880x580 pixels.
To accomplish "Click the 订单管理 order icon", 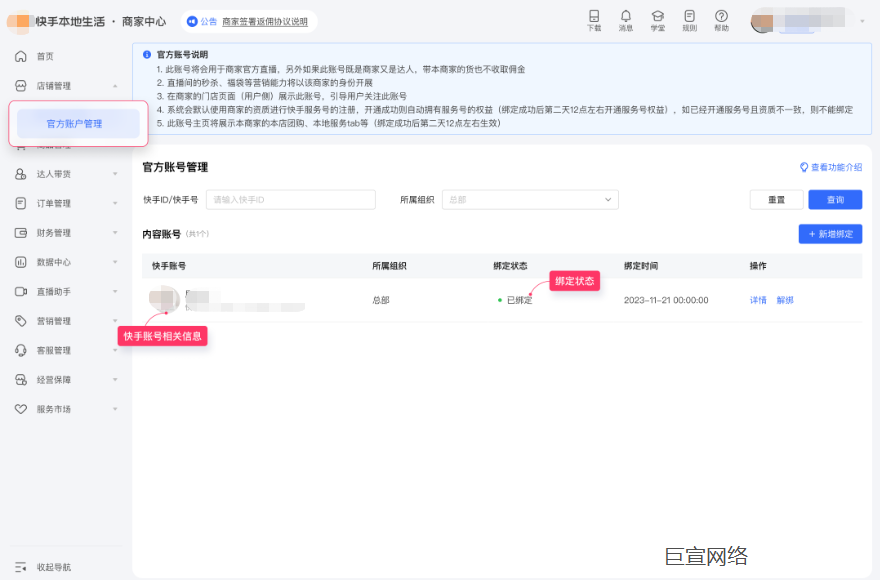I will click(21, 203).
